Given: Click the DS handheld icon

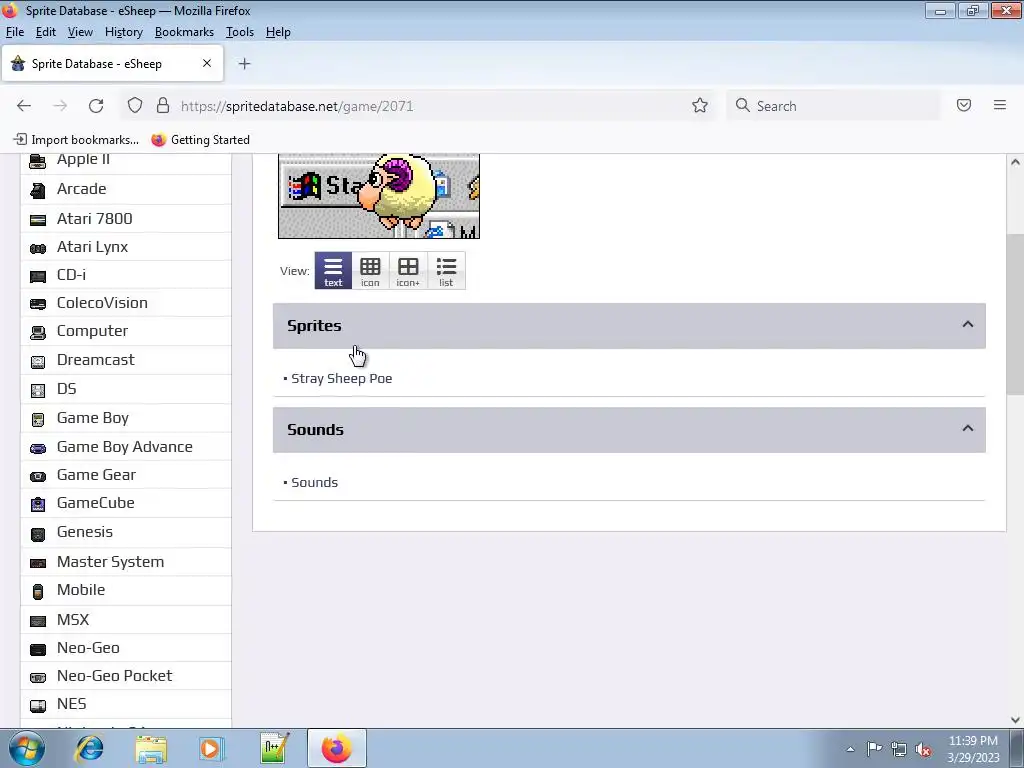Looking at the screenshot, I should [38, 391].
